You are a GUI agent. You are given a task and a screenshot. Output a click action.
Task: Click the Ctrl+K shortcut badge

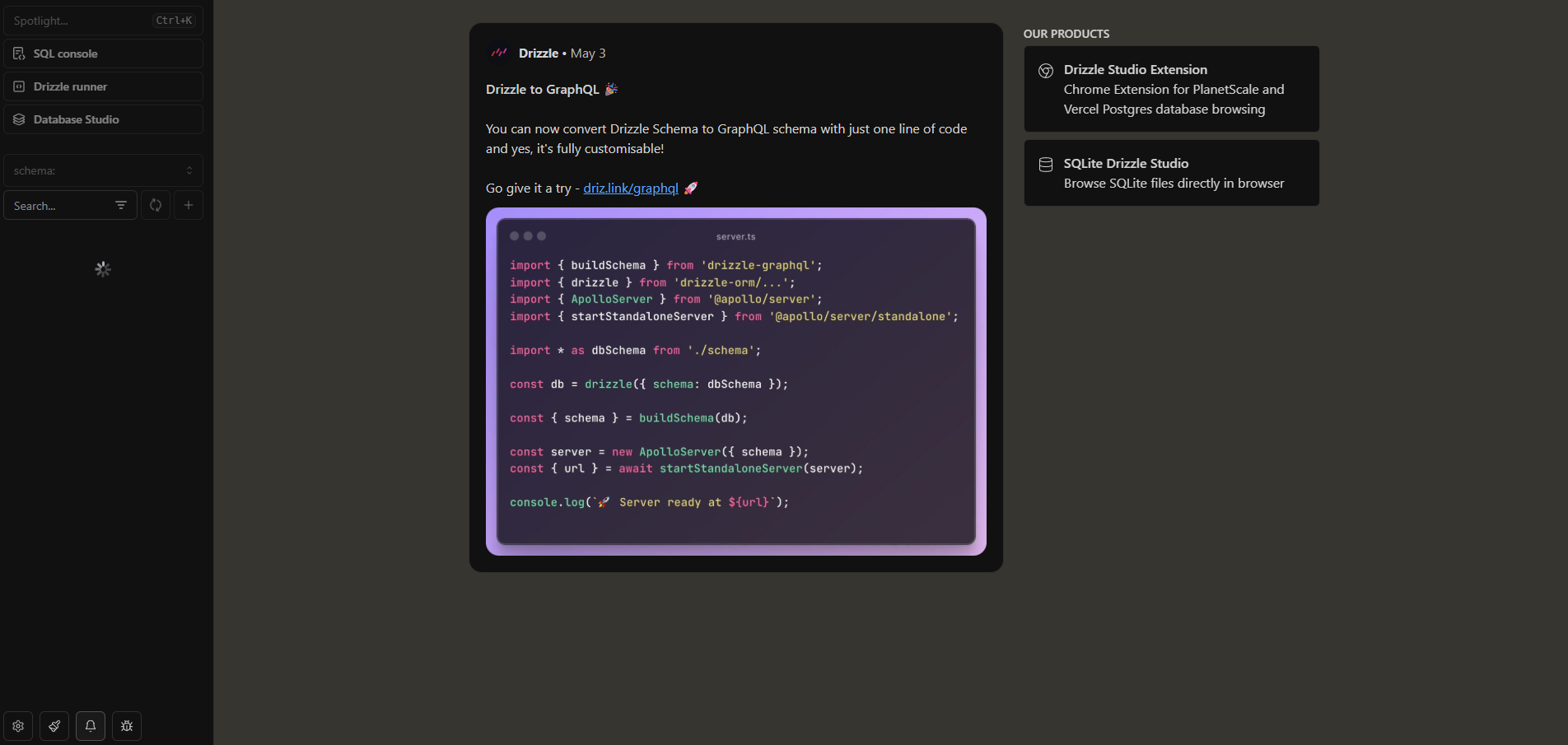point(174,21)
